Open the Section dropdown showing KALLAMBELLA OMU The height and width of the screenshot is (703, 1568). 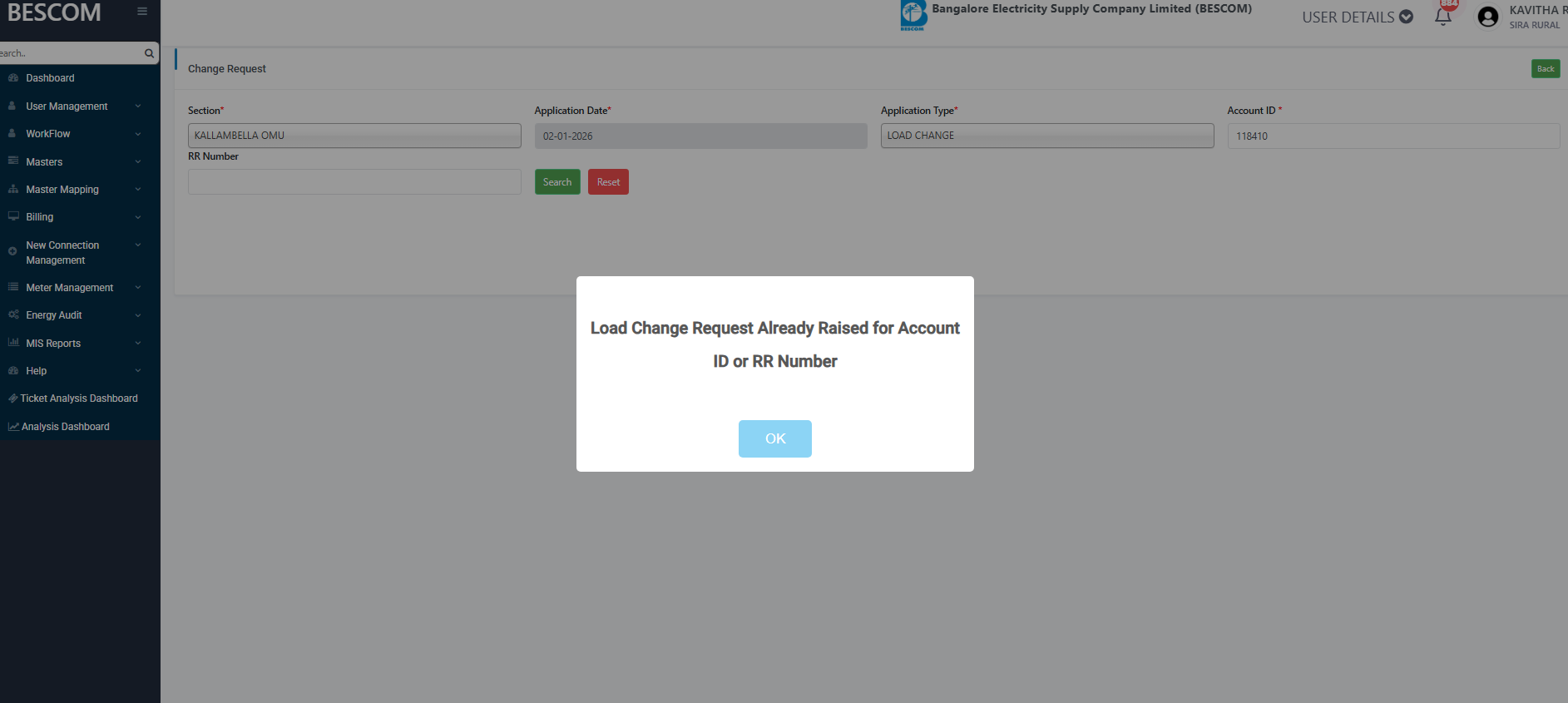[354, 136]
